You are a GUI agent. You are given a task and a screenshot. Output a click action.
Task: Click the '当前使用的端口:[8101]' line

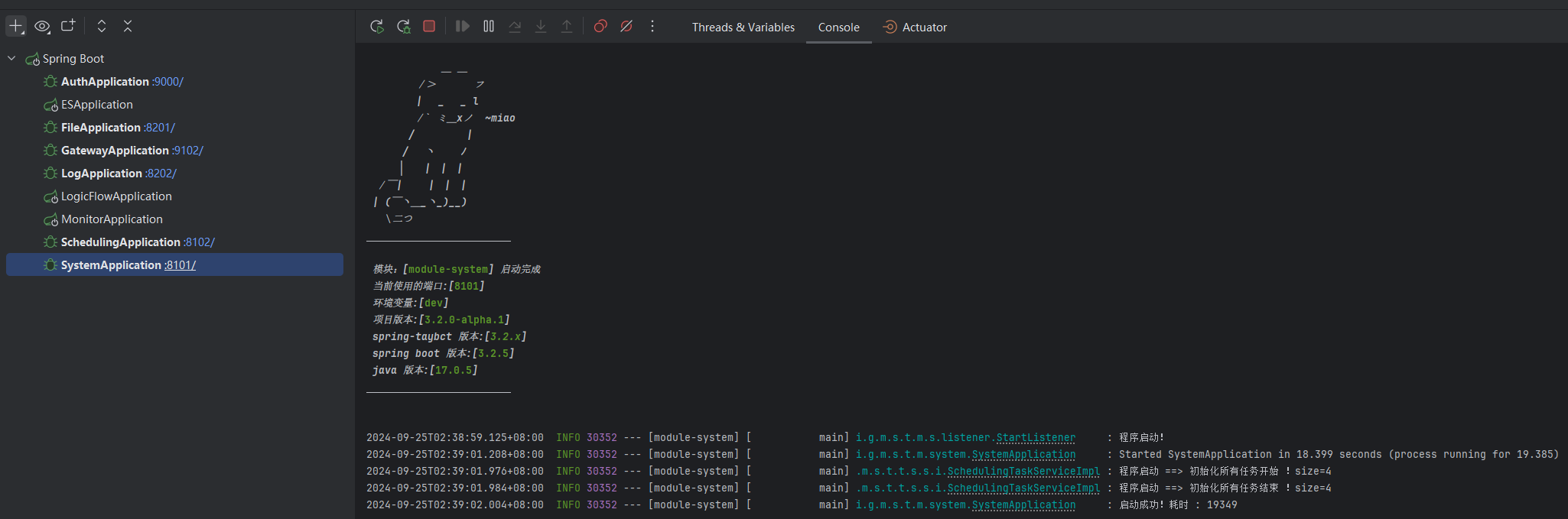pyautogui.click(x=428, y=286)
